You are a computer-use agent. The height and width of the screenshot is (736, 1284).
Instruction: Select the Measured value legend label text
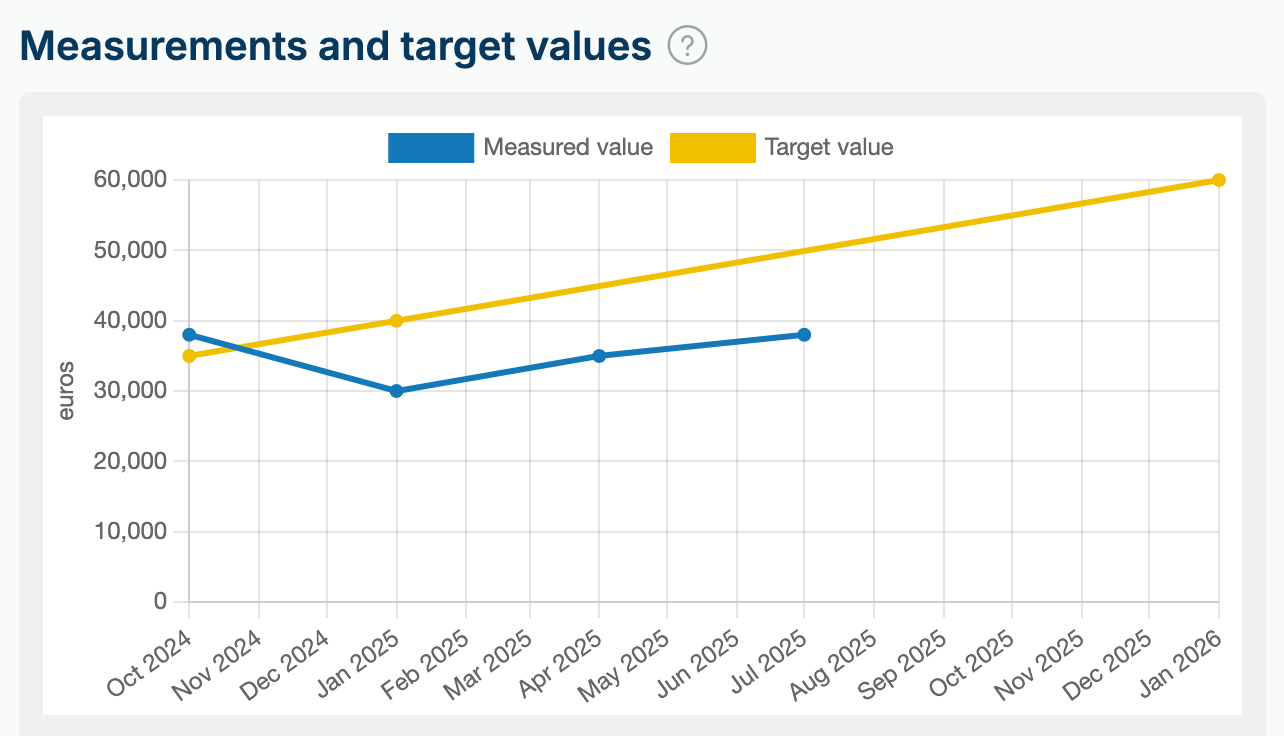[567, 147]
